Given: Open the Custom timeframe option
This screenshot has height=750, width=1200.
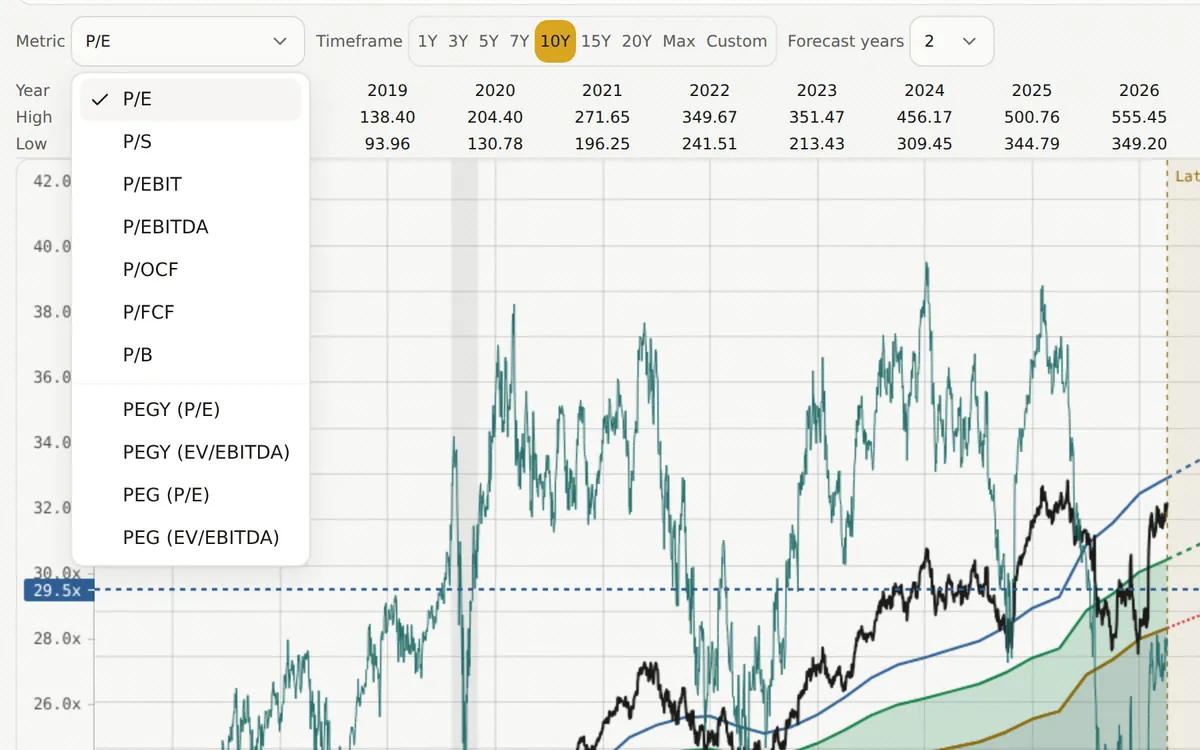Looking at the screenshot, I should pyautogui.click(x=737, y=41).
